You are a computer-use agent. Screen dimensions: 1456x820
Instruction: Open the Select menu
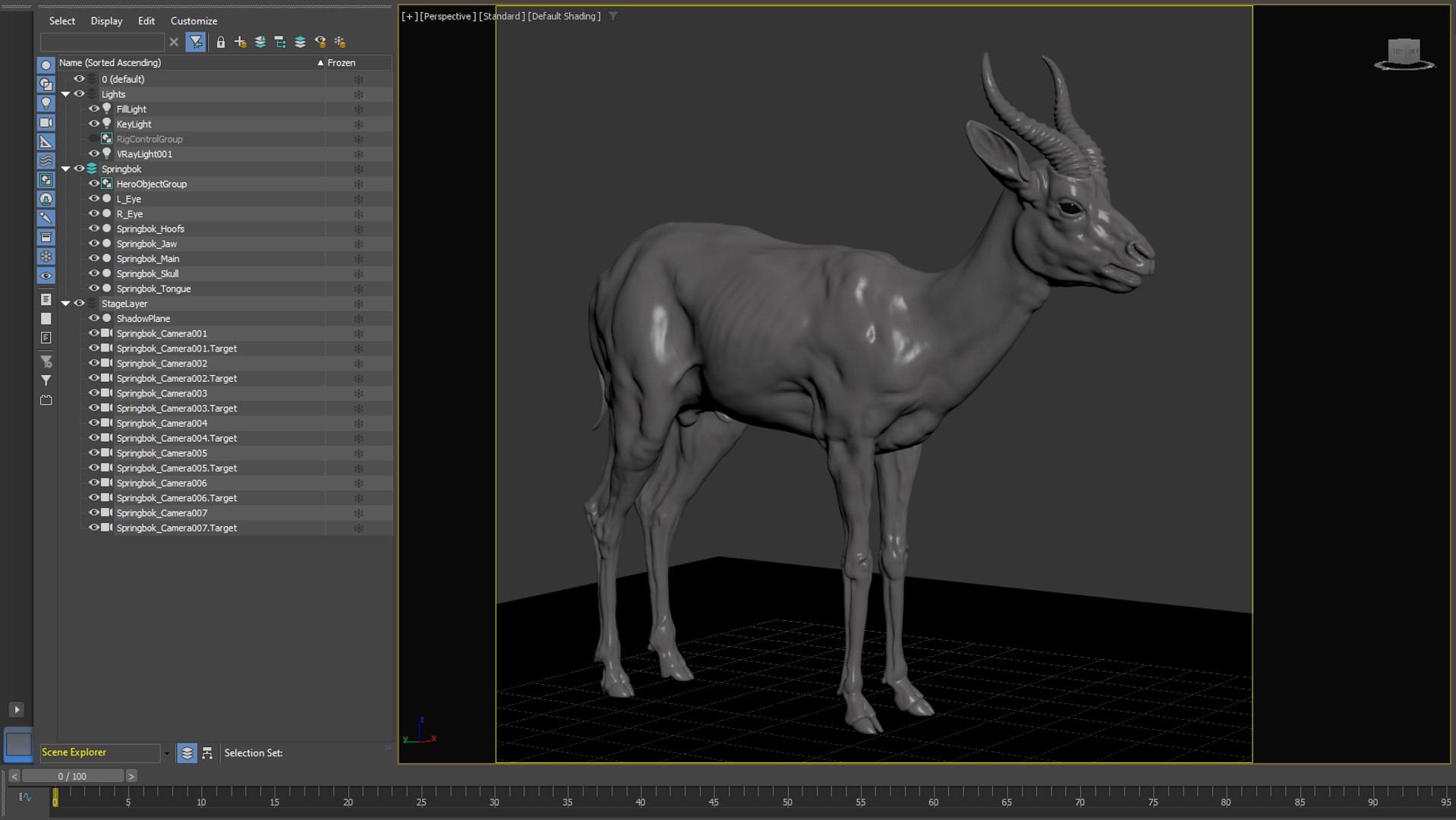(x=62, y=21)
